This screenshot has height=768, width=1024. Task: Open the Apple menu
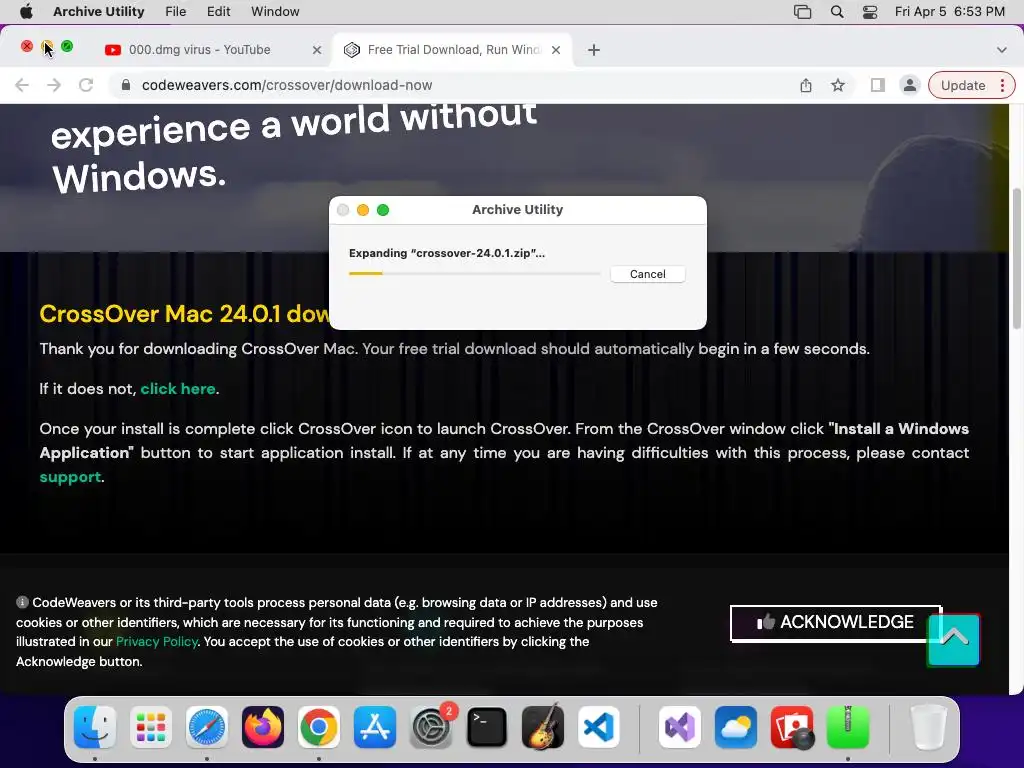(x=26, y=11)
